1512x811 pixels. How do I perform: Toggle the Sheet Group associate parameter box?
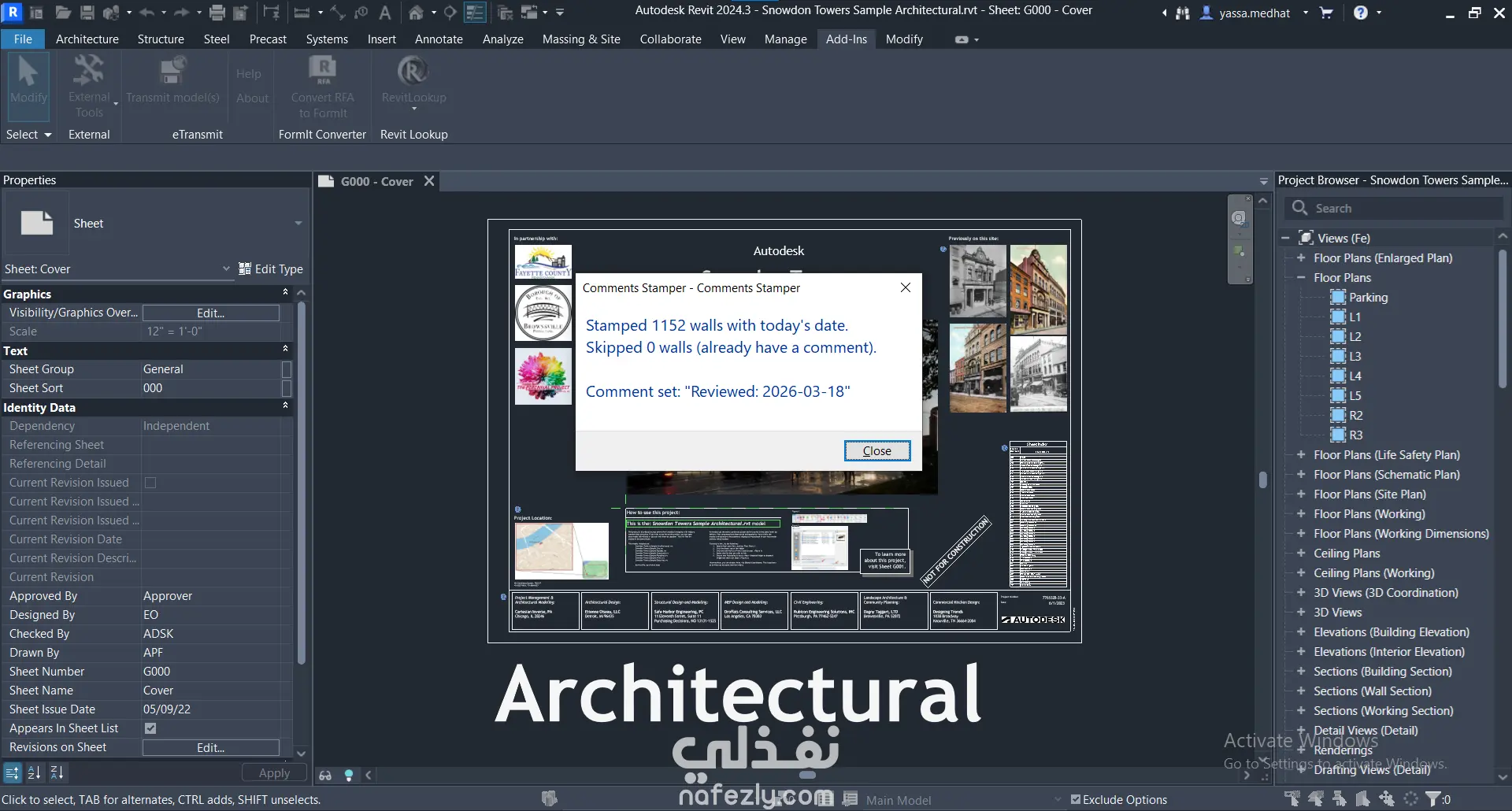[287, 369]
